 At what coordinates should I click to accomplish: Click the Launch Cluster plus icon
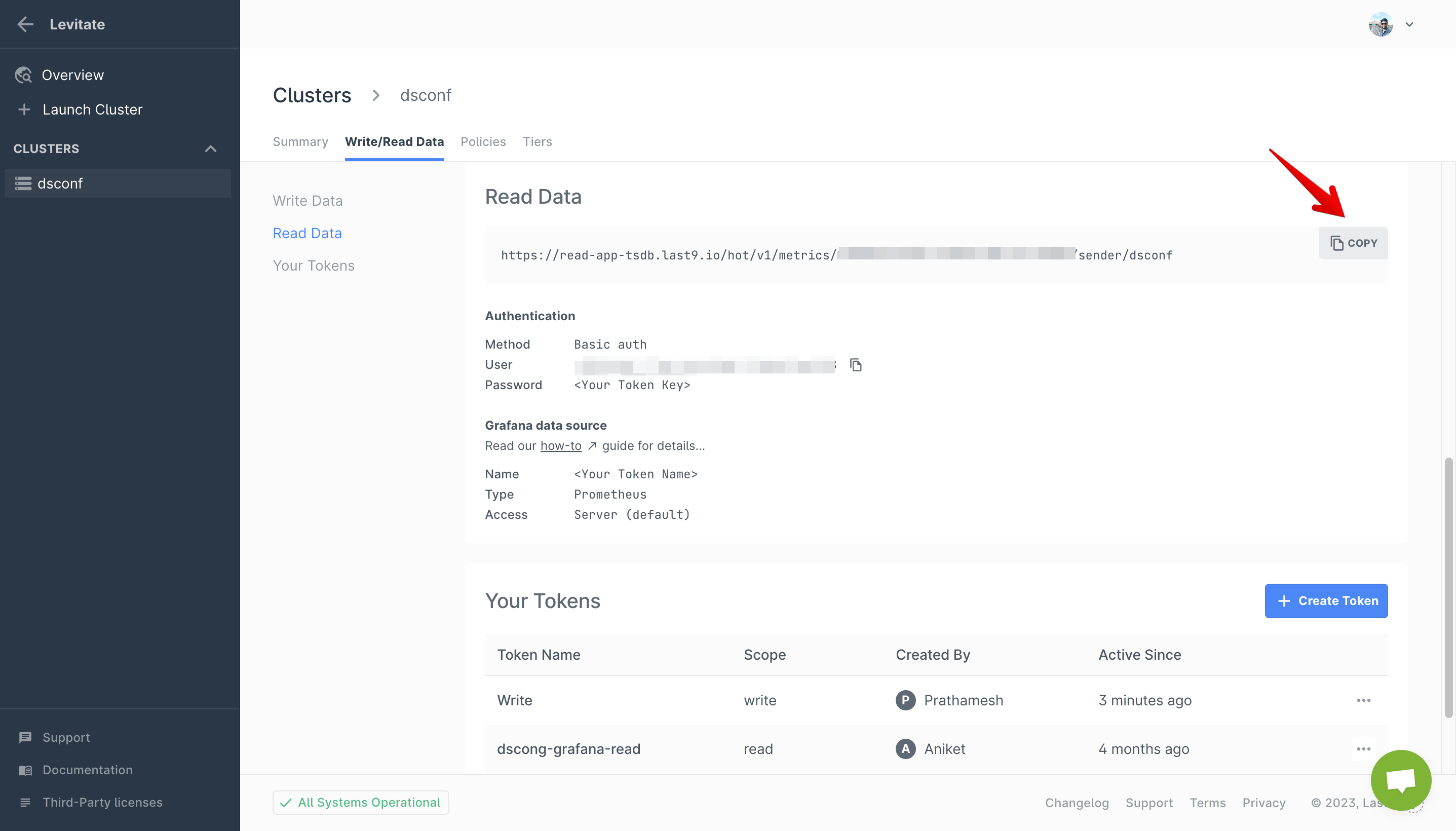click(x=24, y=109)
